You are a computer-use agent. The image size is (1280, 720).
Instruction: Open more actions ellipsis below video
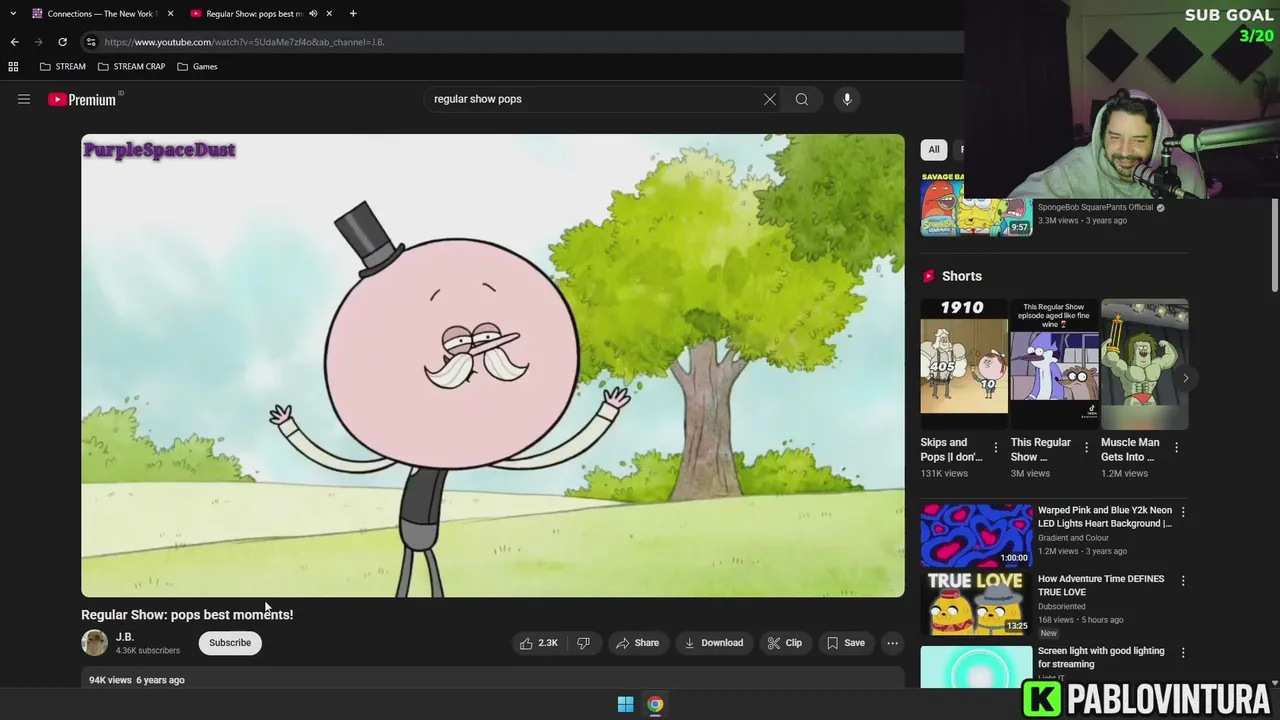[893, 643]
